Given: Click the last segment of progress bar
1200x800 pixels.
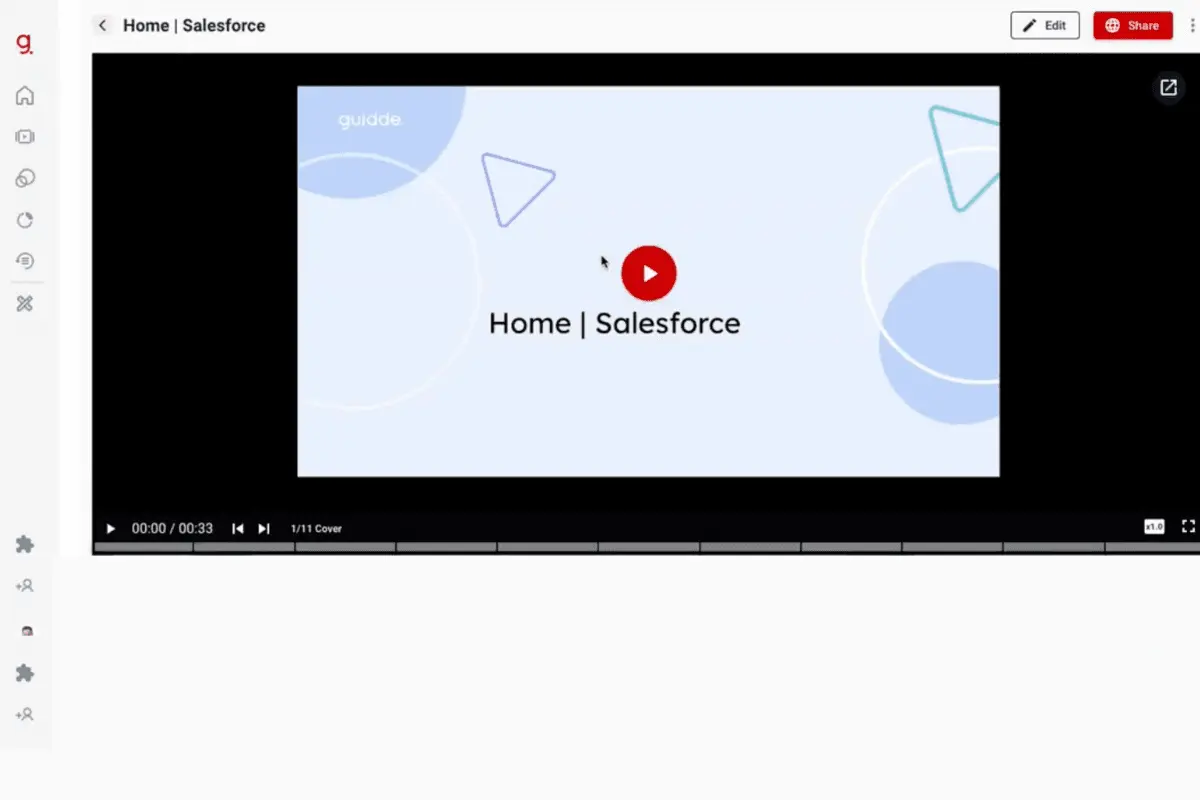Looking at the screenshot, I should pyautogui.click(x=1152, y=547).
